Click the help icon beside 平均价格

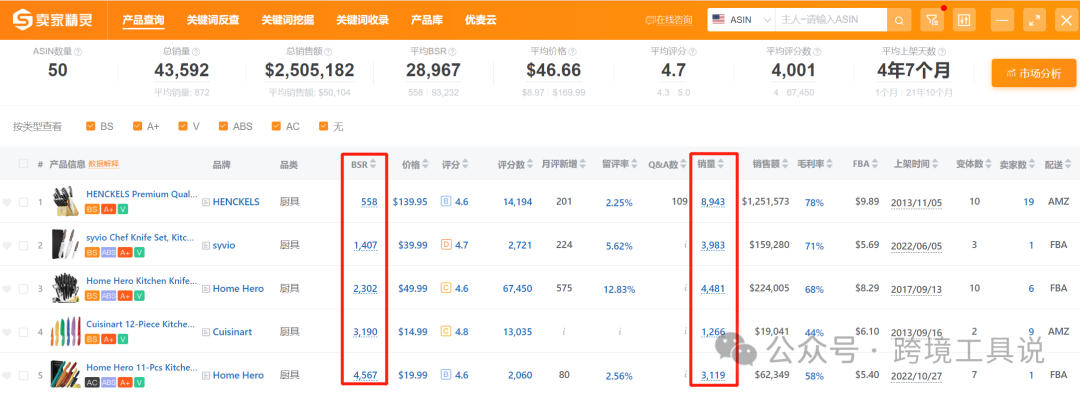click(572, 52)
